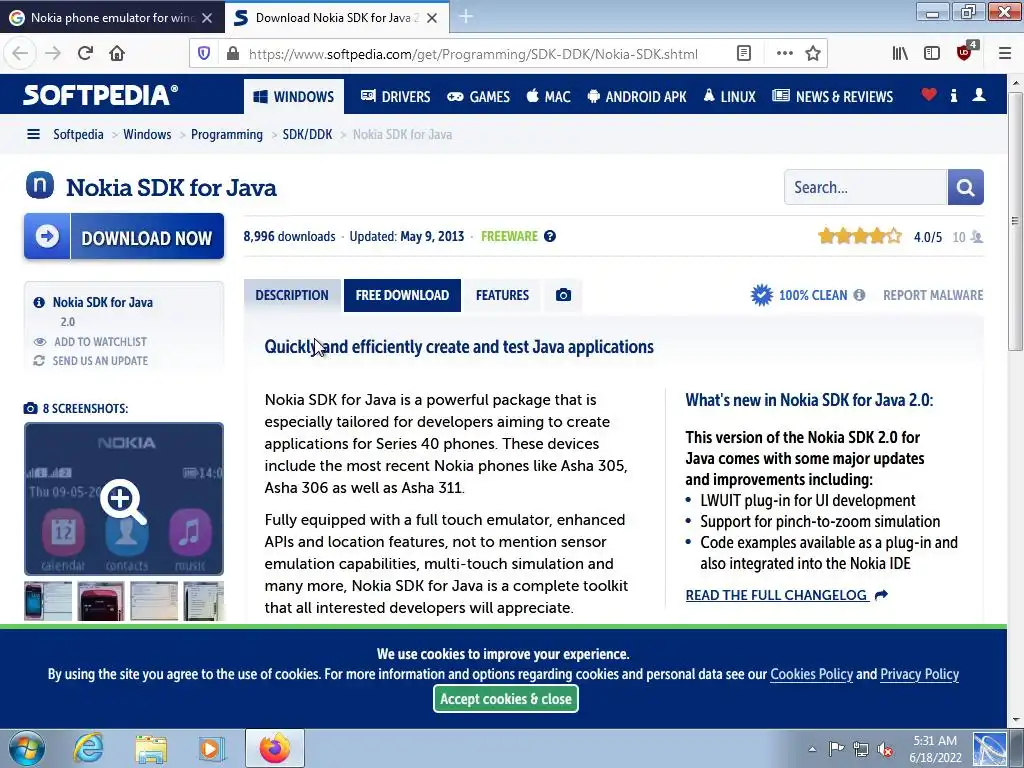Click the page vertical scrollbar

(x=1015, y=222)
